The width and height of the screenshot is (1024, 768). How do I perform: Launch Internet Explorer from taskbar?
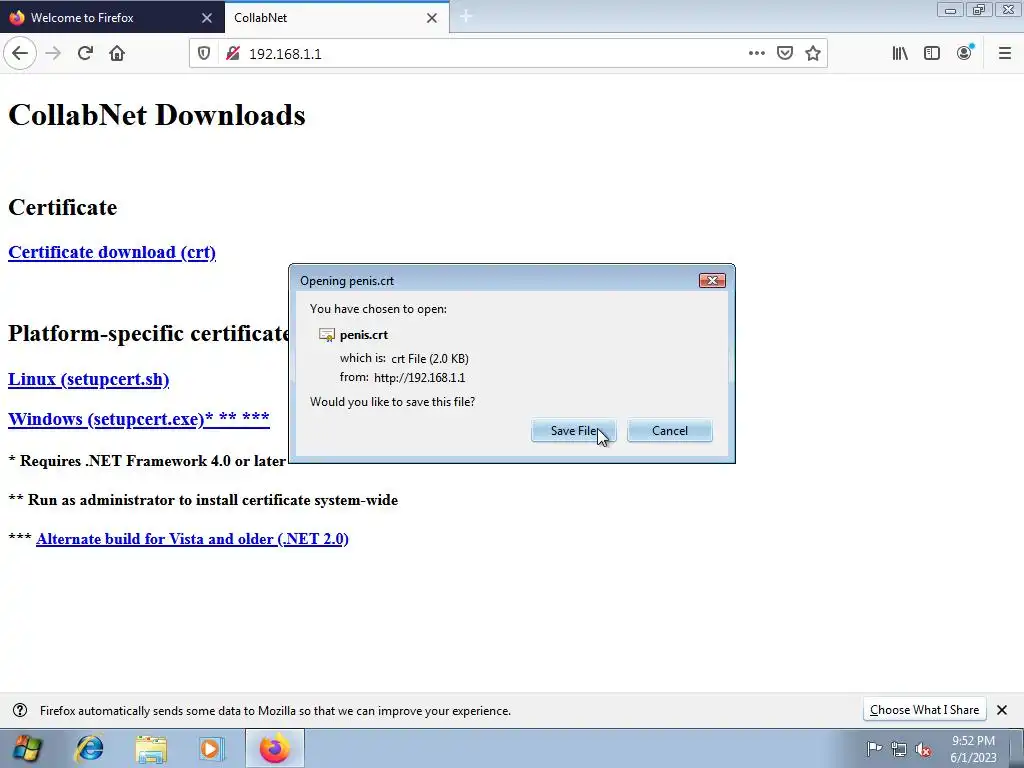[x=89, y=748]
